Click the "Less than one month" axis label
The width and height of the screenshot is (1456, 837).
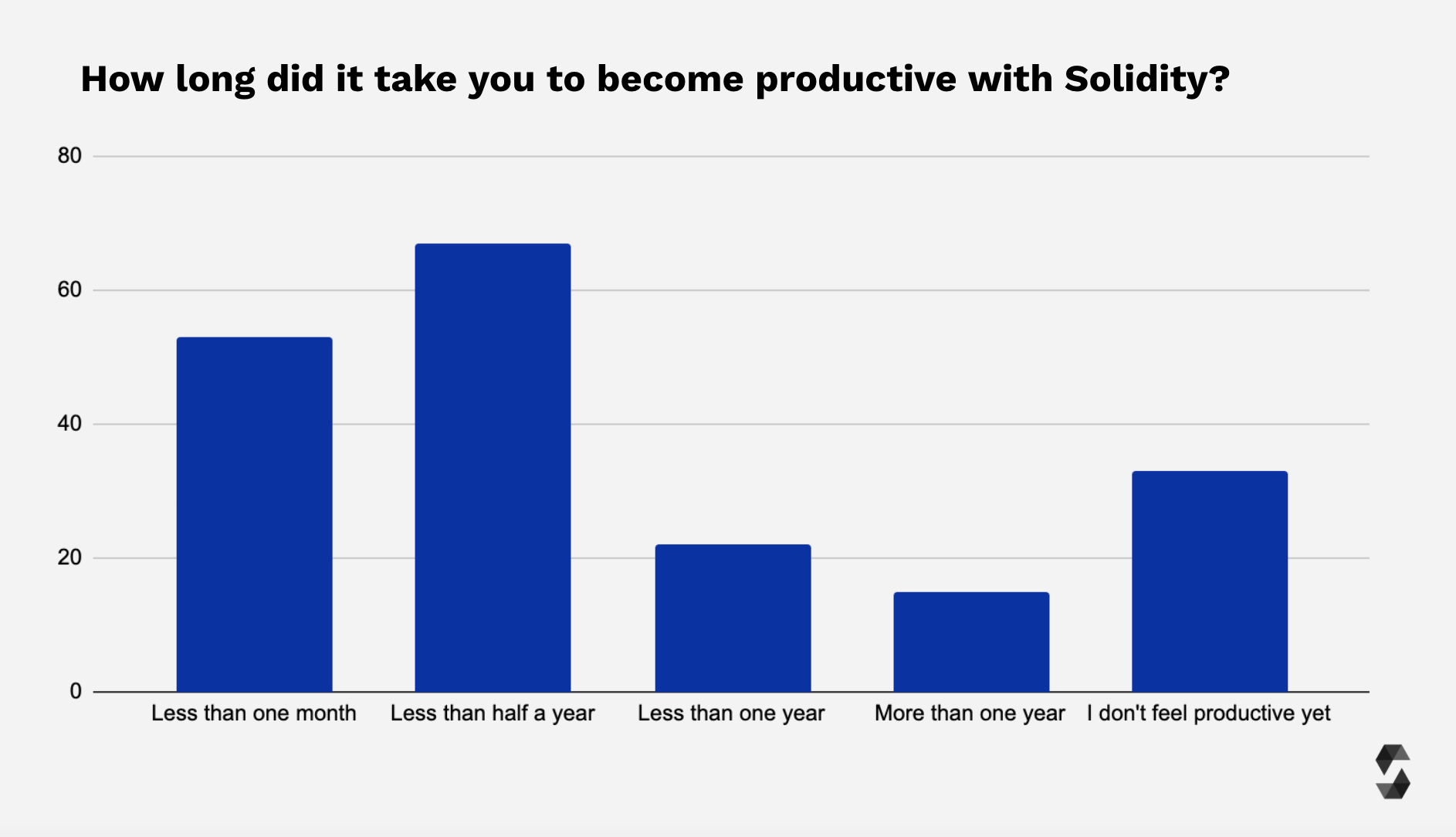coord(254,713)
